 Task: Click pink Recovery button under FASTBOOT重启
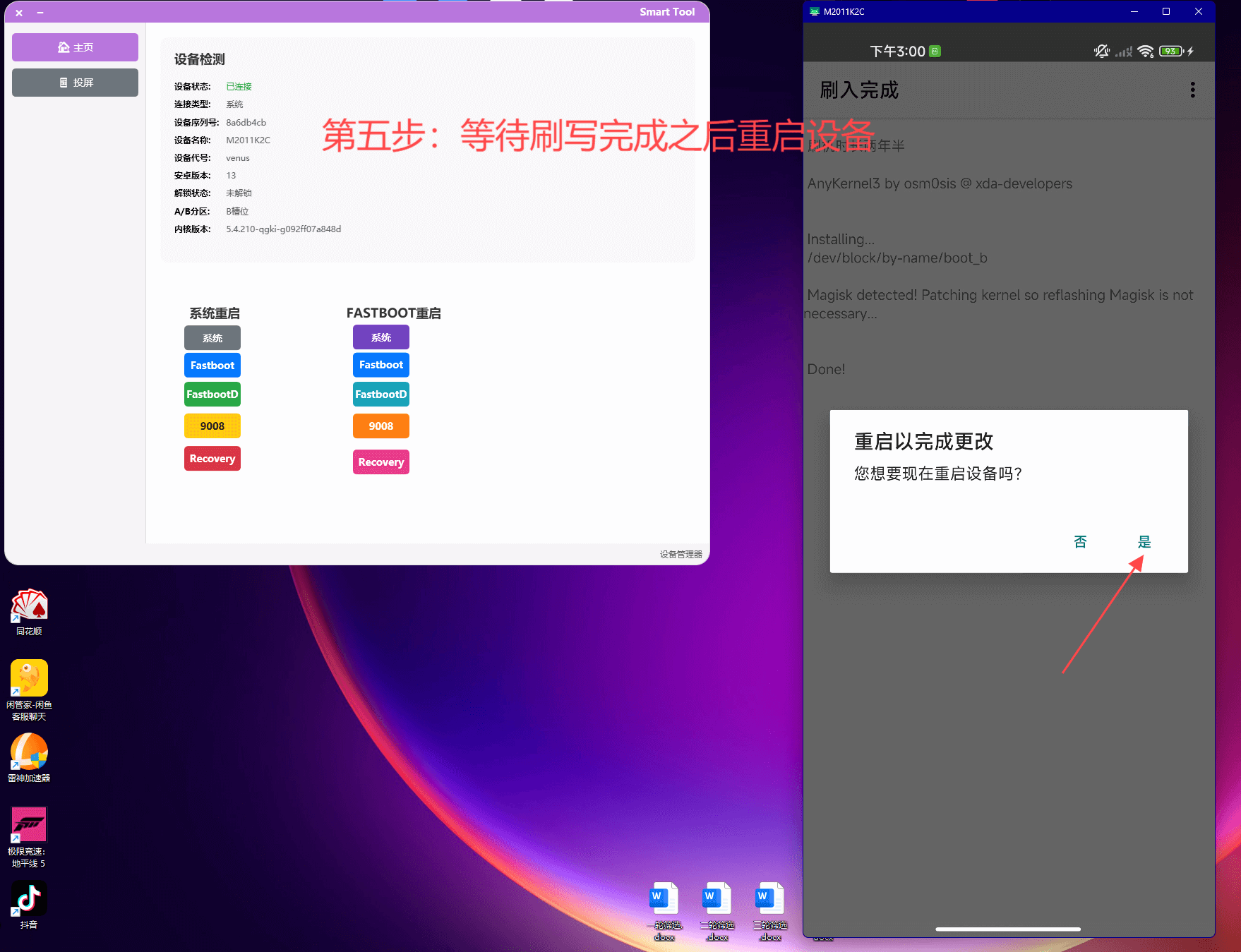click(381, 462)
